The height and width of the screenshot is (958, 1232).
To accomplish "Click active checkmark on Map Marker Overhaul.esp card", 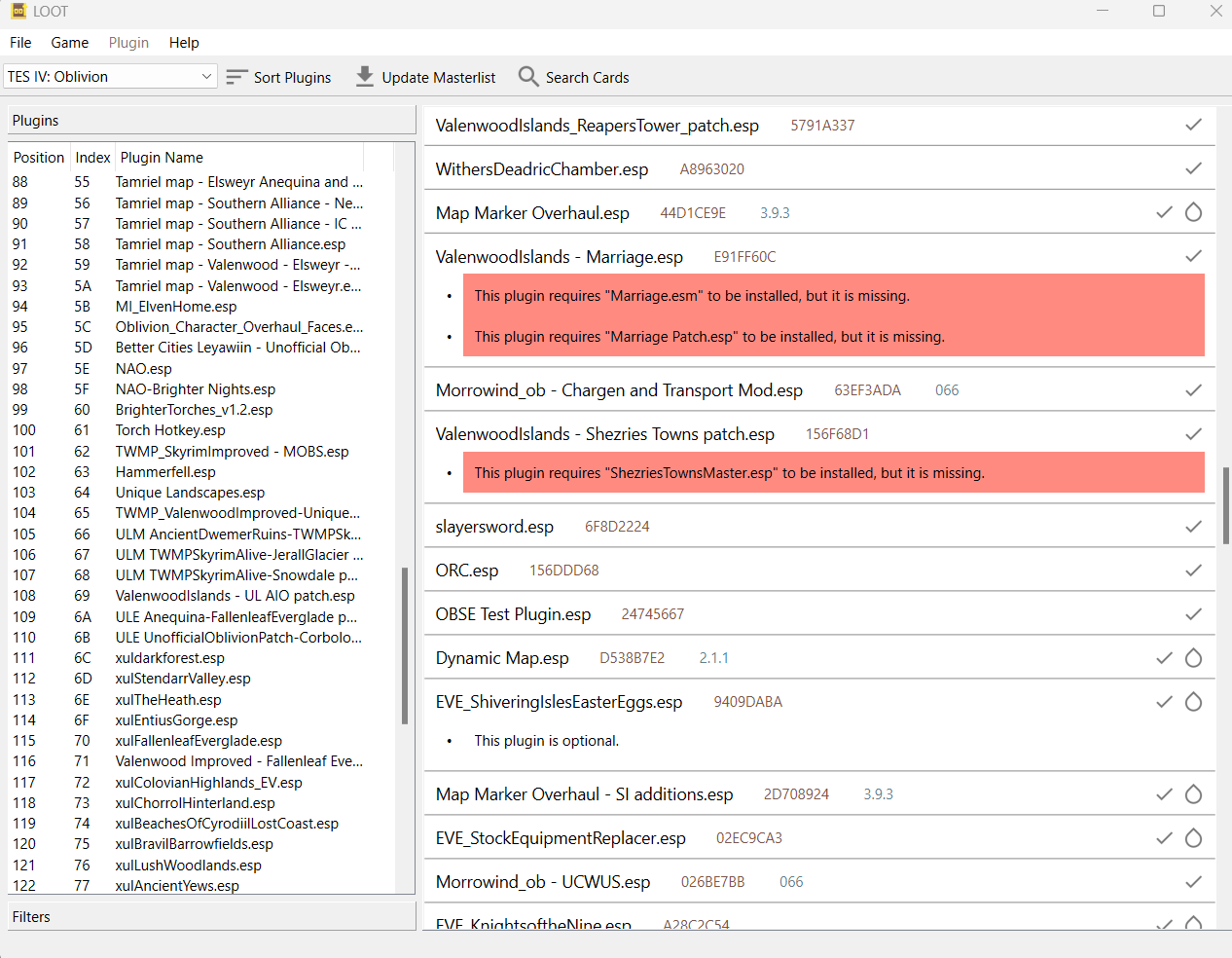I will point(1164,212).
